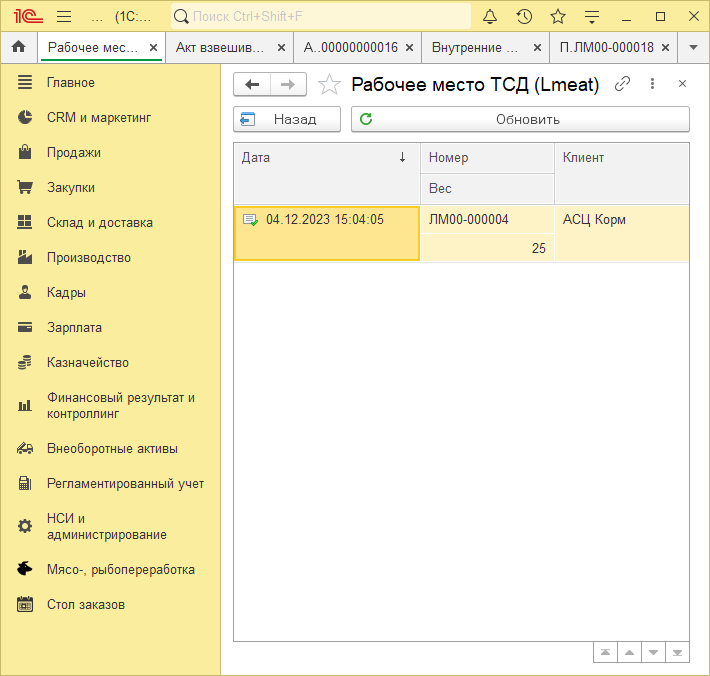Close the А..00000000016 tab
Viewport: 710px width, 676px height.
pyautogui.click(x=409, y=47)
